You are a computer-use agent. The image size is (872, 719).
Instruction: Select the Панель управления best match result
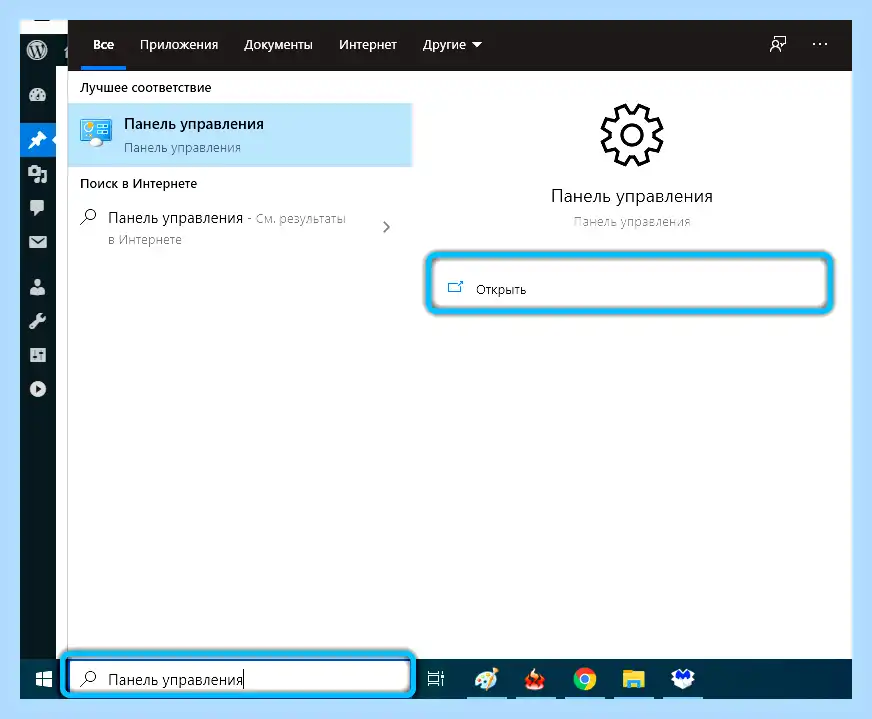[240, 135]
